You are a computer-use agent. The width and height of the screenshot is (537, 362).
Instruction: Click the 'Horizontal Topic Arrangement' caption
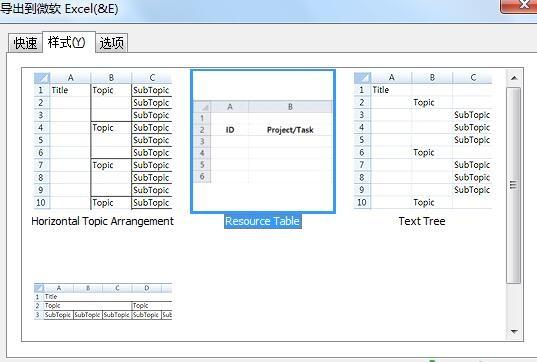tap(102, 221)
